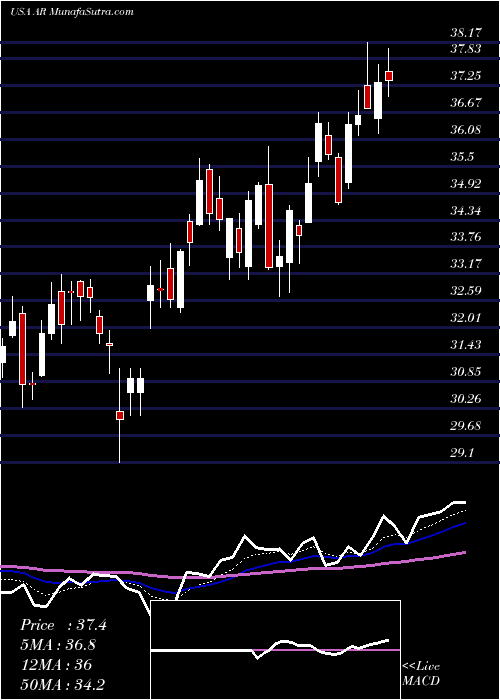Screen dimensions: 500x700
Task: Click the 5MA : 36.8 readout
Action: coord(58,645)
